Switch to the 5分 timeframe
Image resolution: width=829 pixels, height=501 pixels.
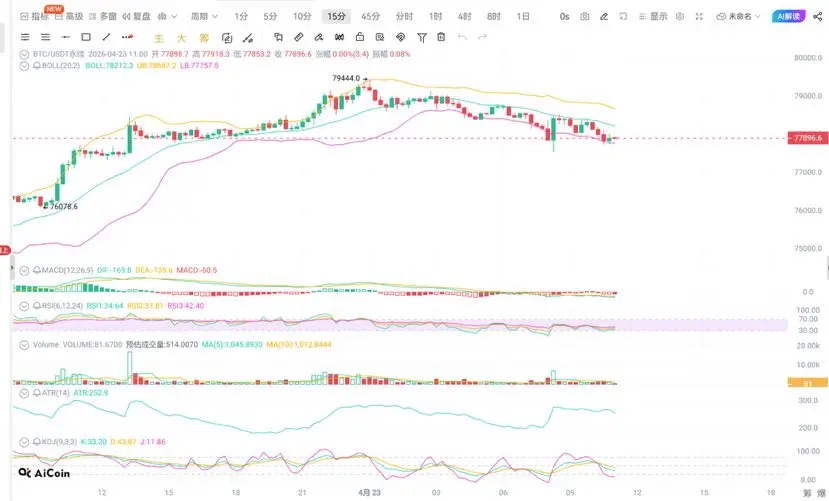[270, 16]
